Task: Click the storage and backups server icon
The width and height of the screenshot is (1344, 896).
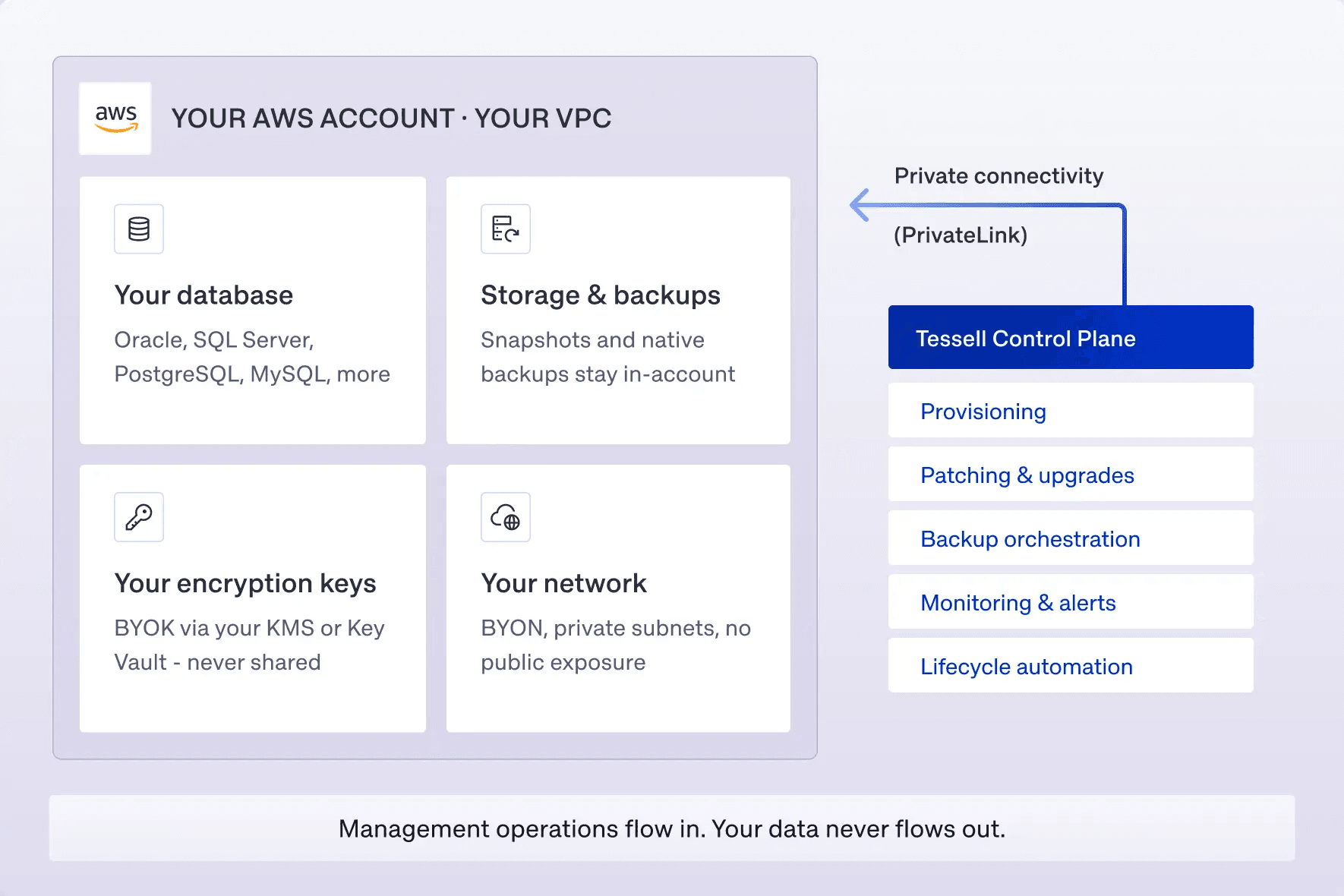Action: [x=506, y=229]
